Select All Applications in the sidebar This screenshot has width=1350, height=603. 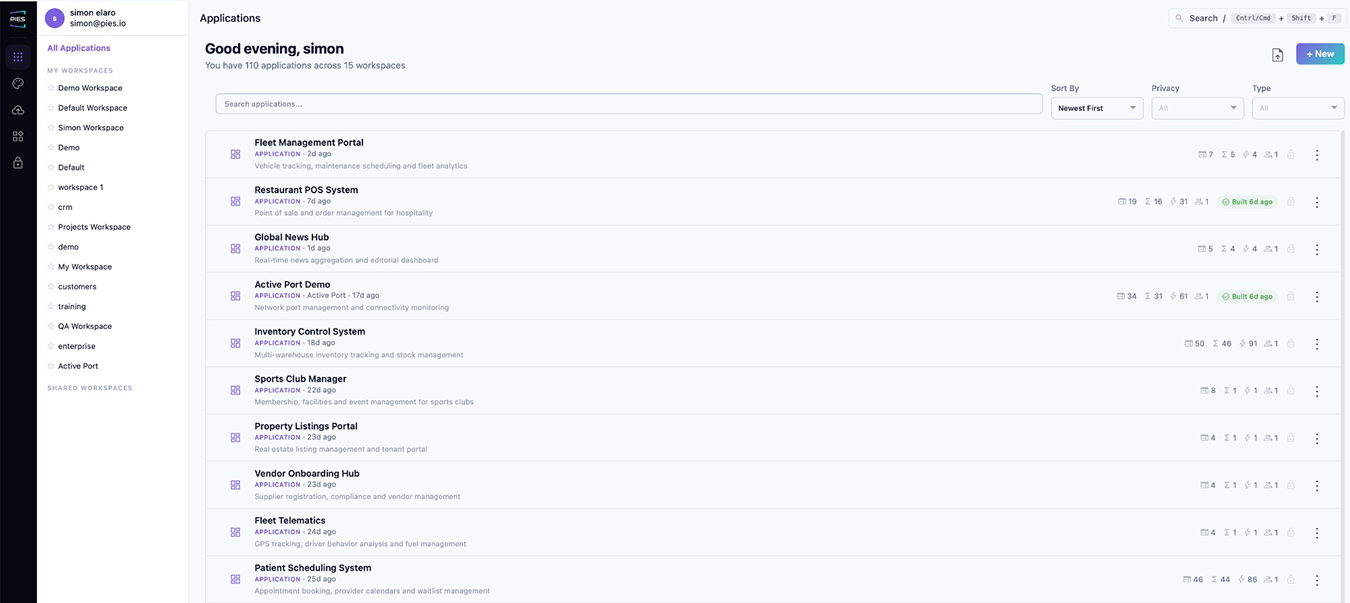pyautogui.click(x=79, y=48)
